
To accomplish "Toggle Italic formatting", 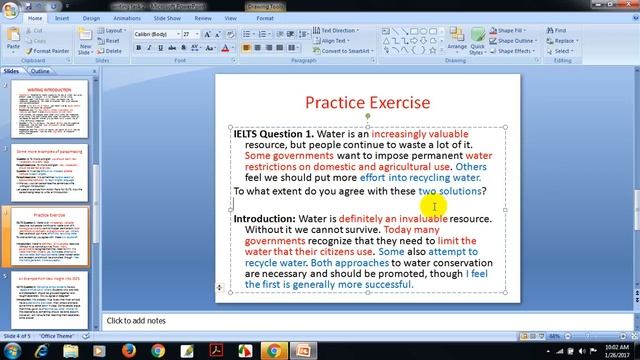I will (149, 48).
